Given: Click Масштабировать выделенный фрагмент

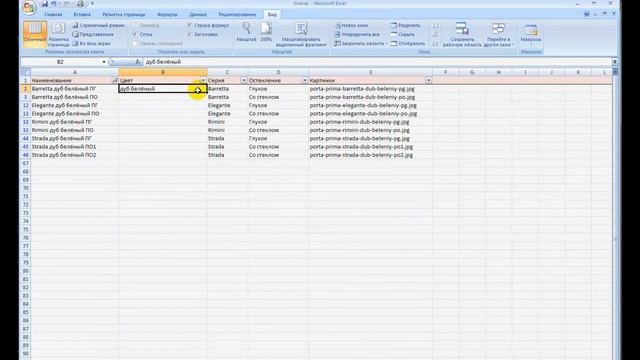Looking at the screenshot, I should [x=301, y=34].
